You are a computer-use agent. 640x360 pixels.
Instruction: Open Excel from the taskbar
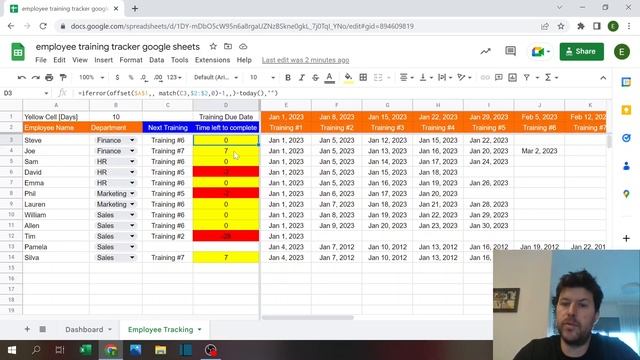tap(86, 350)
